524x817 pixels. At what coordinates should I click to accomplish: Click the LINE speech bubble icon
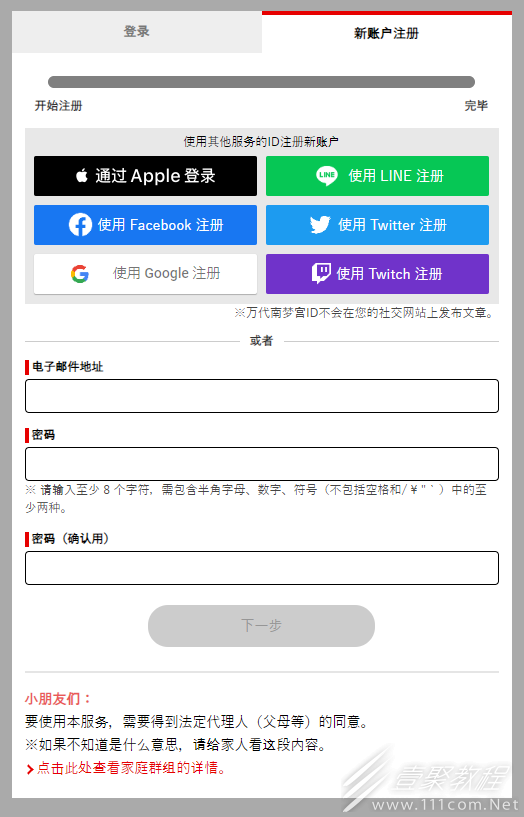pos(327,176)
